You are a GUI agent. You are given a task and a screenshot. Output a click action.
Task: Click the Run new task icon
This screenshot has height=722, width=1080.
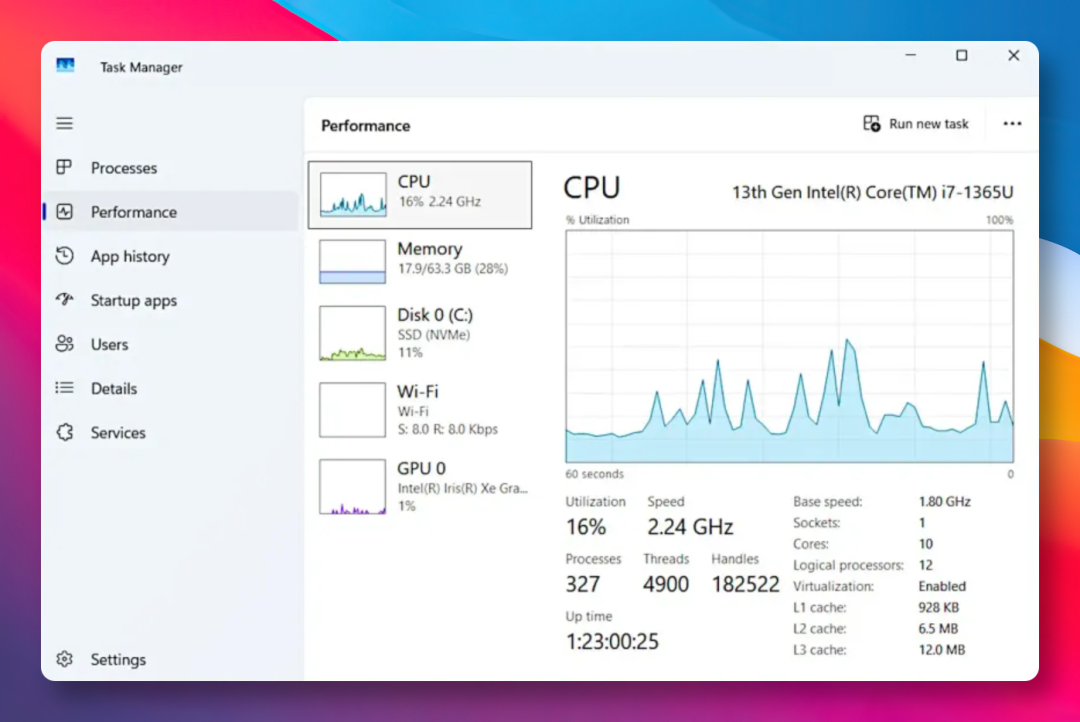(x=871, y=123)
